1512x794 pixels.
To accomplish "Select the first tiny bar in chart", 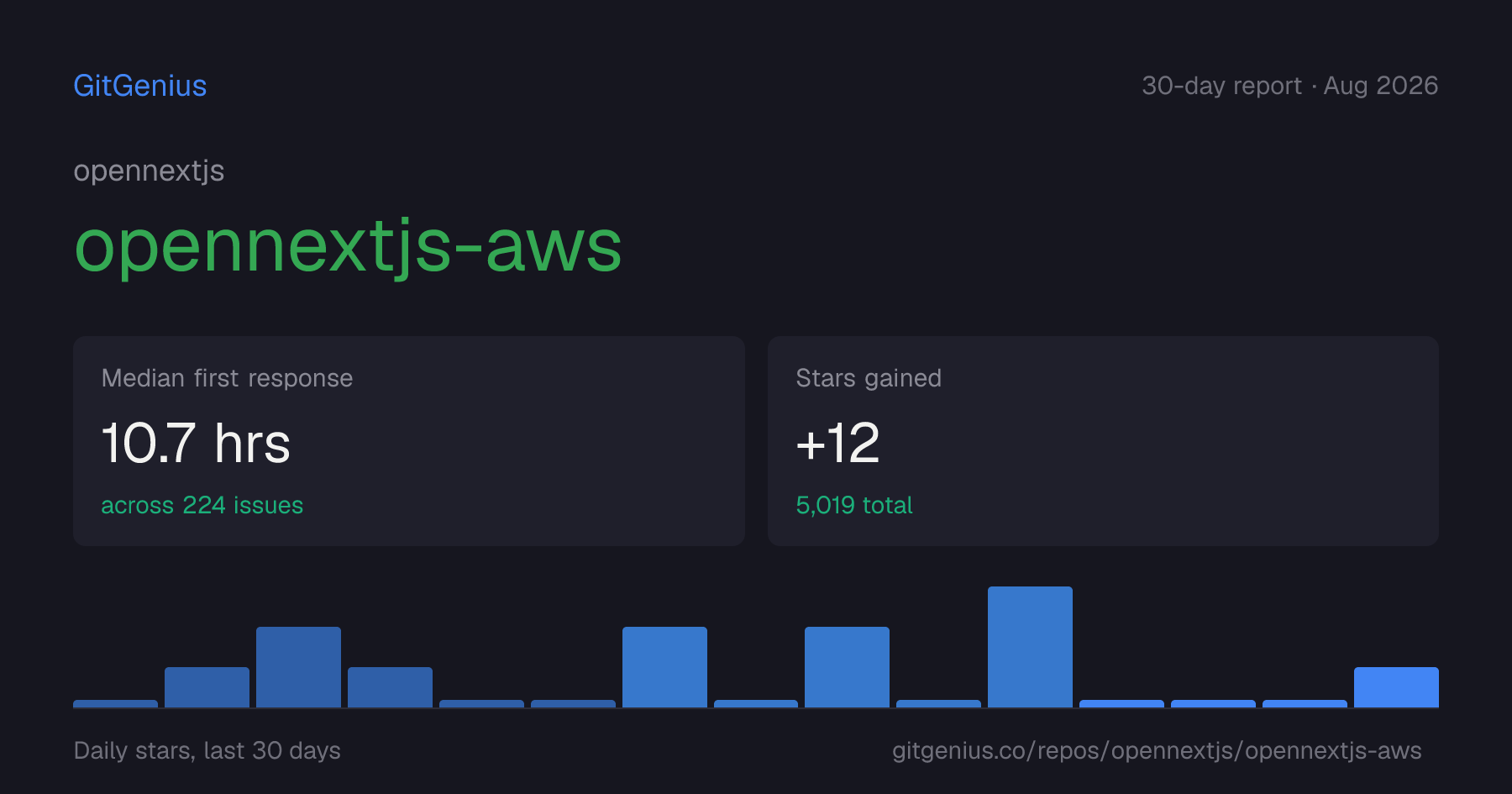I will point(115,703).
